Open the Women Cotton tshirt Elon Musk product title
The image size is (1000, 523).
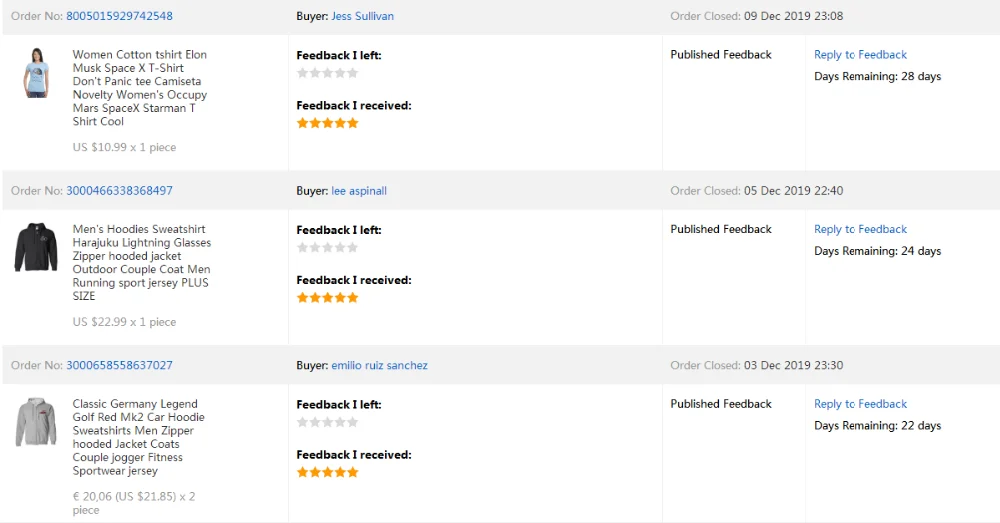140,88
